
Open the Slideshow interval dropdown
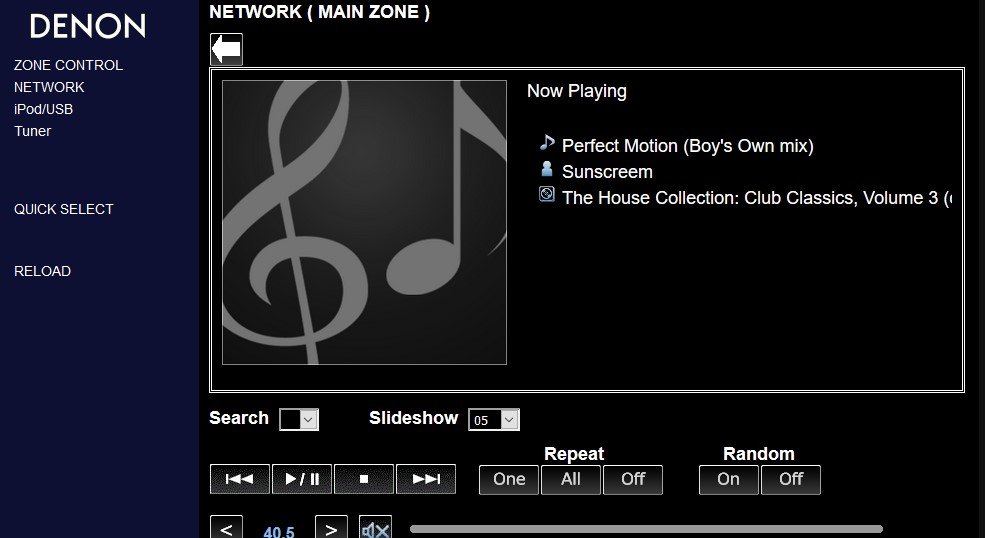click(x=494, y=420)
